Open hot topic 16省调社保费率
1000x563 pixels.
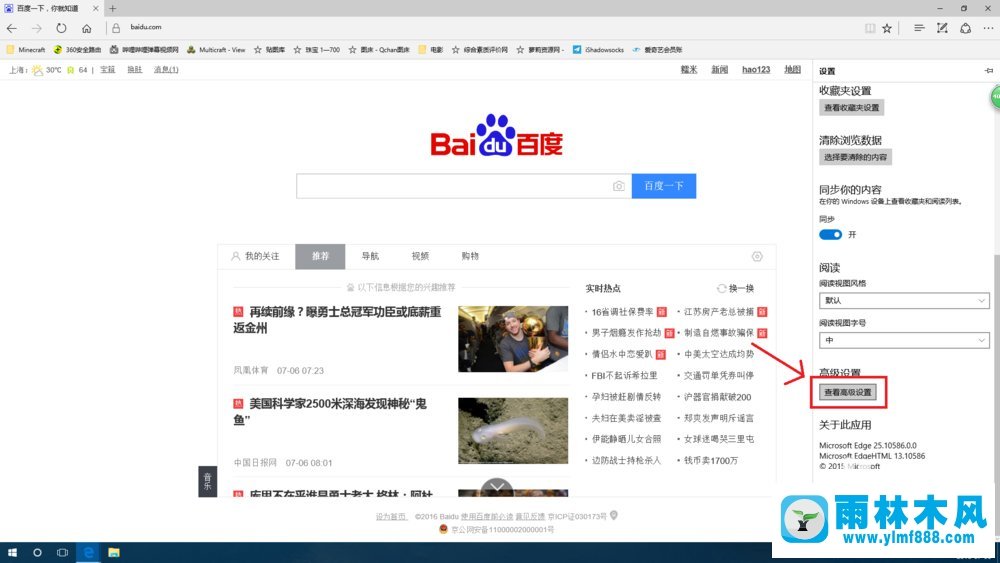point(622,312)
